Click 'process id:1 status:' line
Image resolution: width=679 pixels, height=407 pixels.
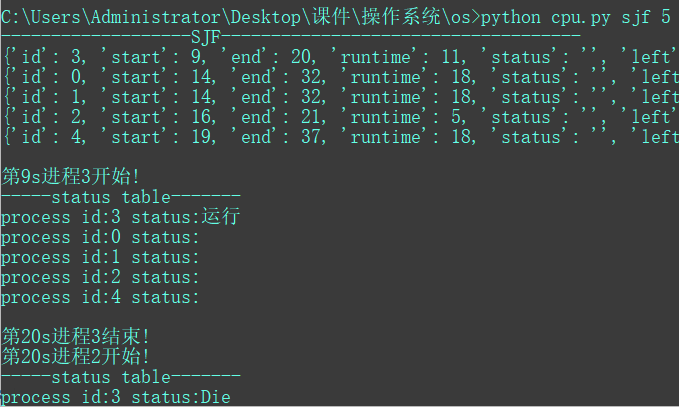(x=100, y=257)
